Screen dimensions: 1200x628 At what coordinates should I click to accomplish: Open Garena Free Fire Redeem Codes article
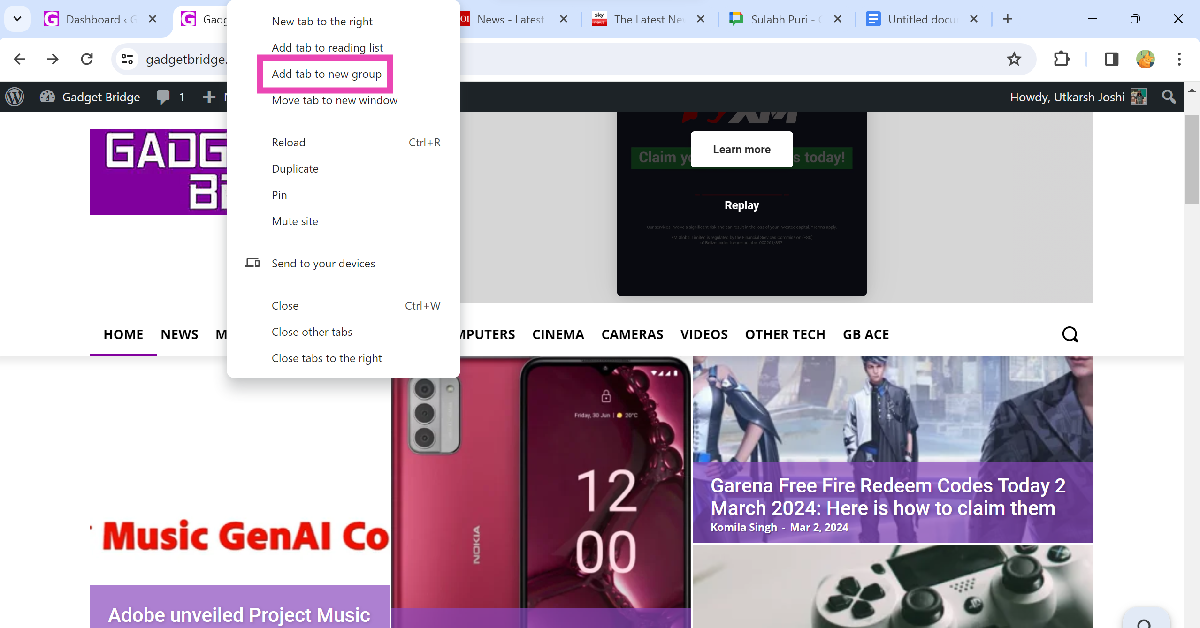(888, 497)
